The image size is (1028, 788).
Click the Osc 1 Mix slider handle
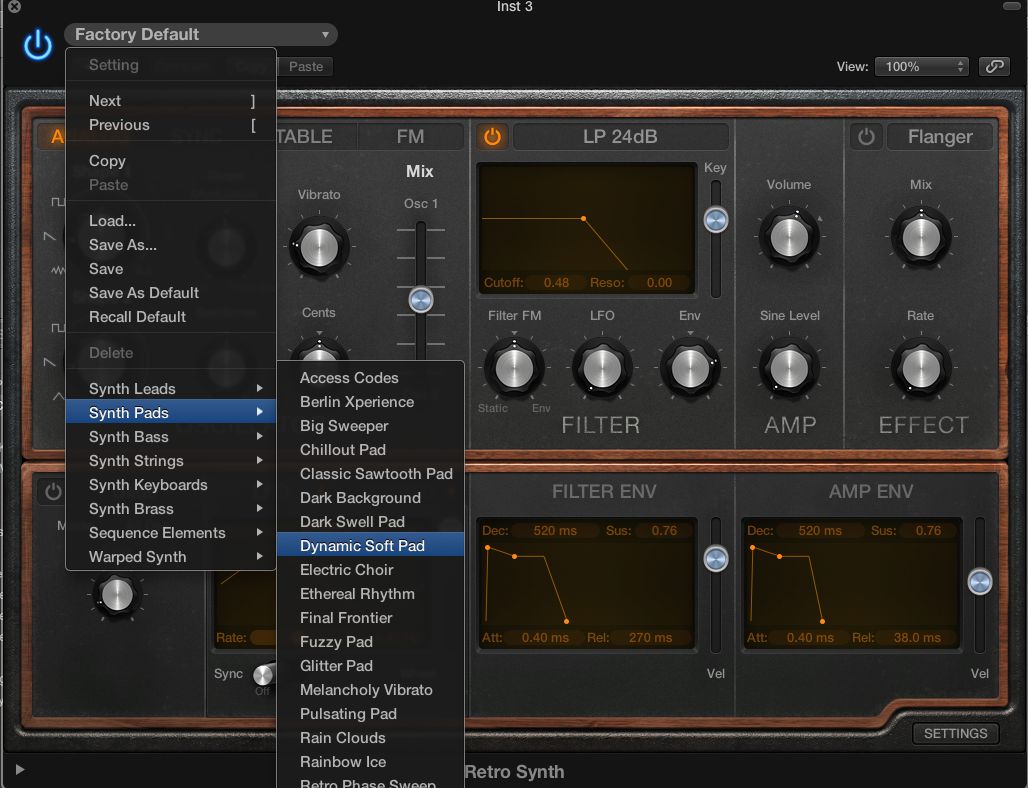click(421, 300)
